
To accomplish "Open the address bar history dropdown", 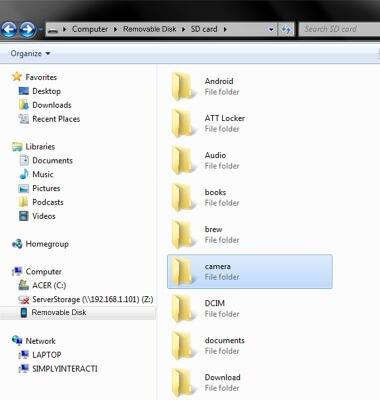I will [x=271, y=30].
